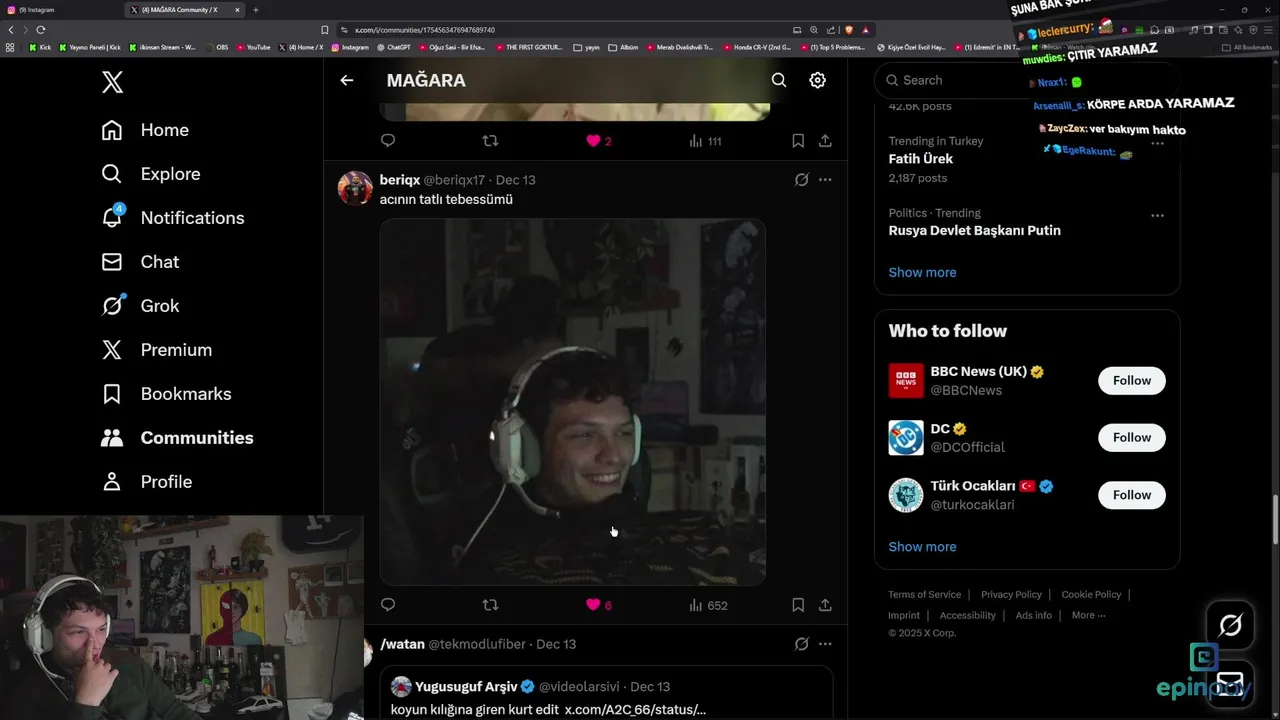Open Notifications in the sidebar
Viewport: 1280px width, 720px height.
click(x=173, y=218)
